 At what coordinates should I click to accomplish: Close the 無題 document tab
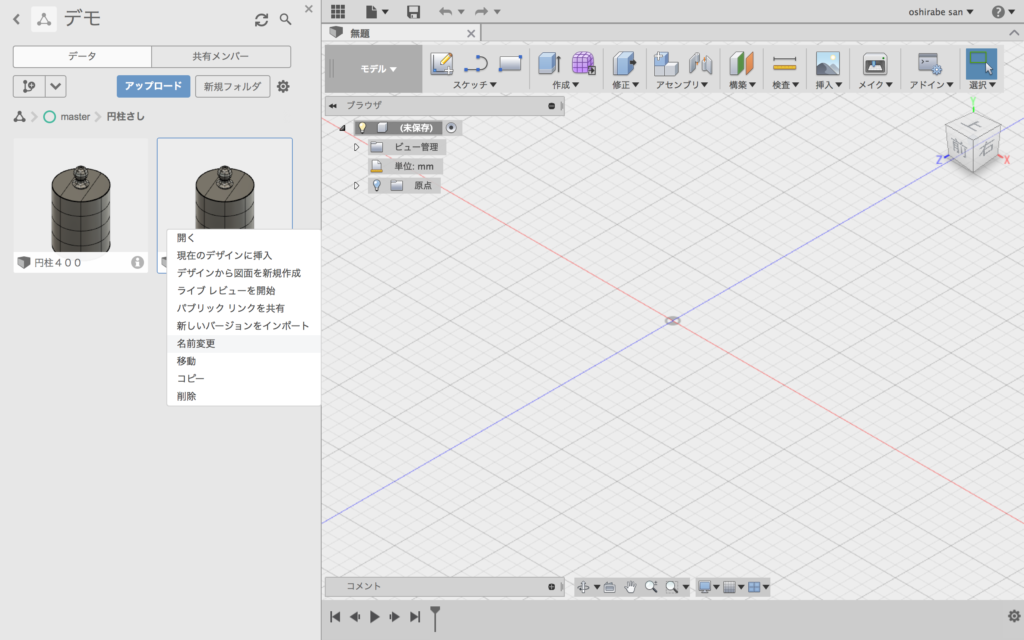[x=471, y=33]
